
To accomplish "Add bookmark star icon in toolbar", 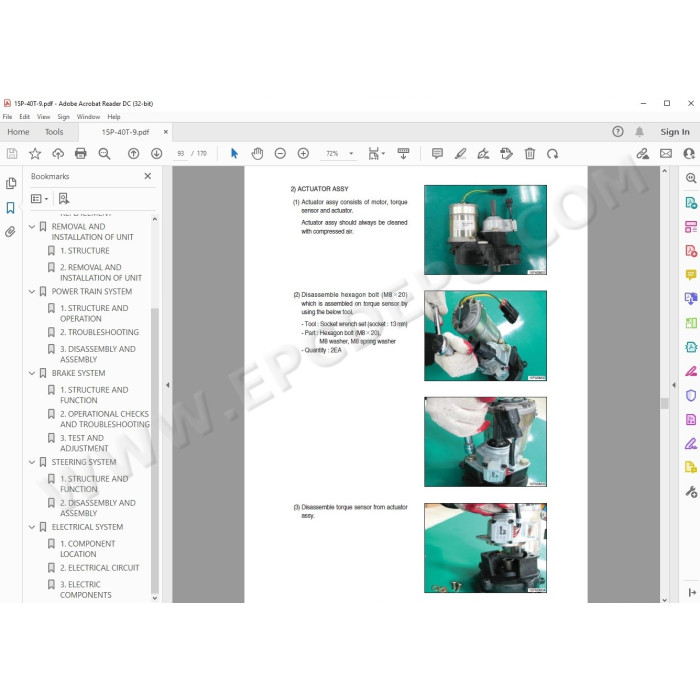I will [x=35, y=154].
